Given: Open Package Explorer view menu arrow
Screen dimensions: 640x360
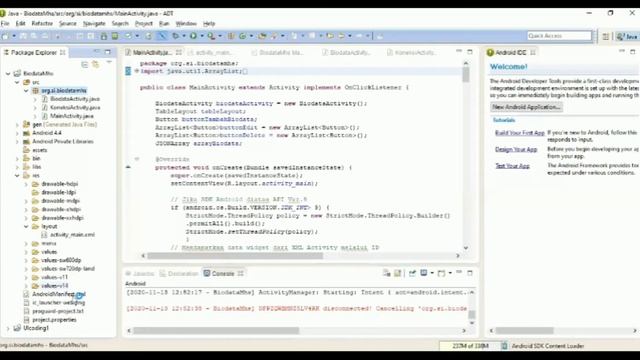Looking at the screenshot, I should click(x=109, y=63).
